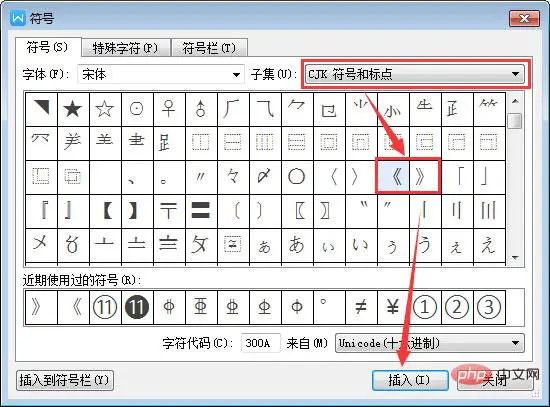Select the black circled 11 recent symbol
This screenshot has width=550, height=407.
tap(137, 307)
